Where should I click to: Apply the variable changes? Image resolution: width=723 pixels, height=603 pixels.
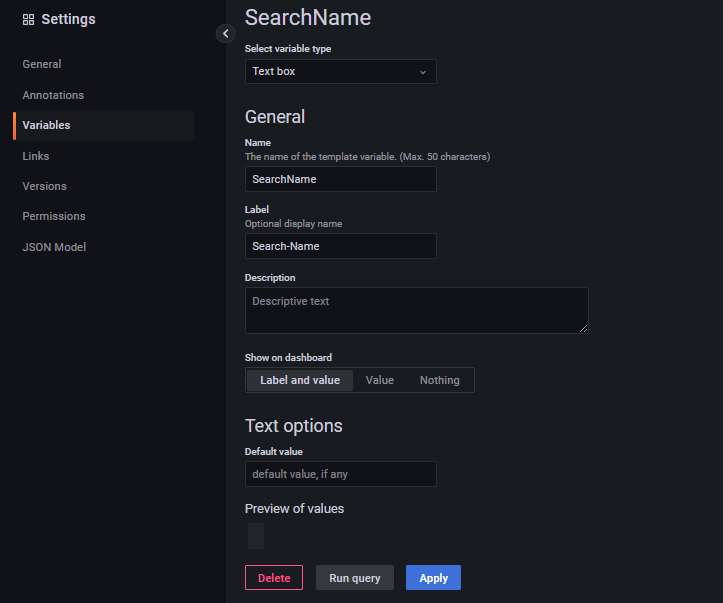tap(433, 578)
